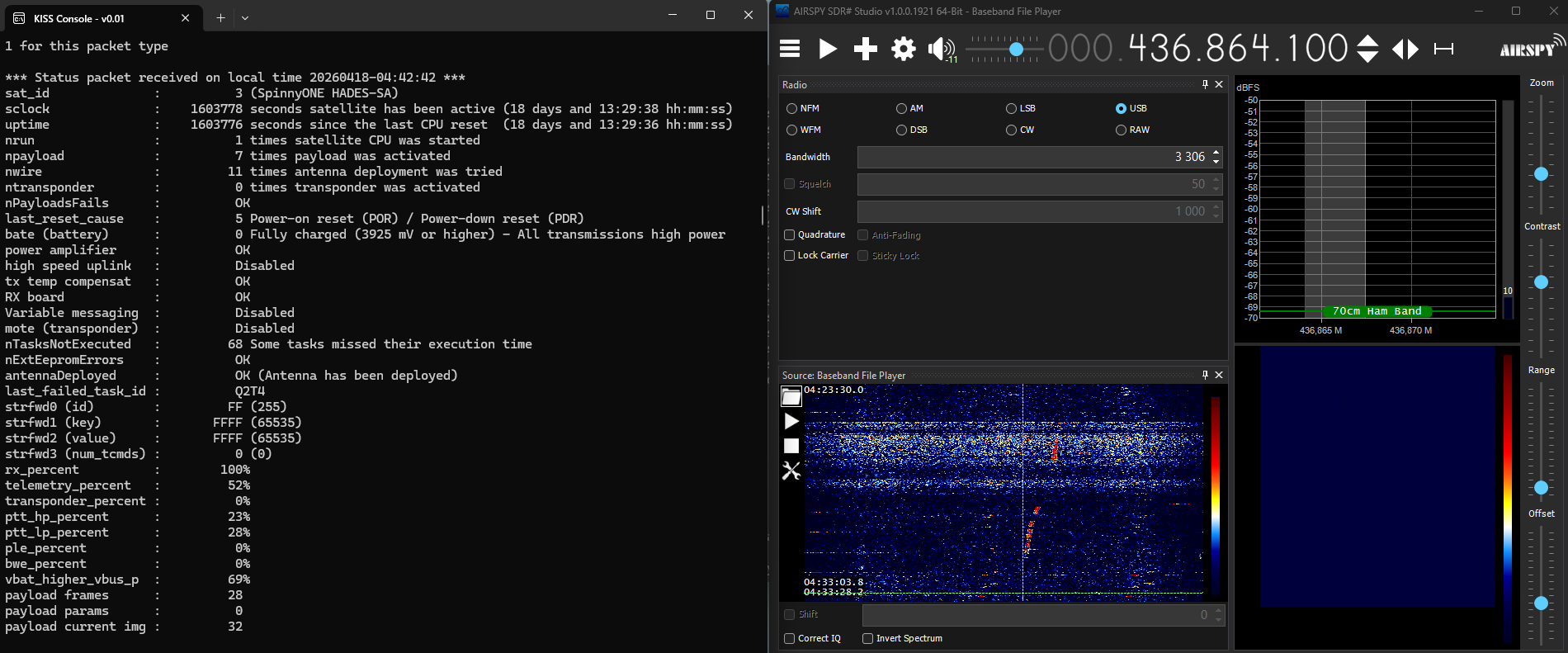The image size is (1568, 653).
Task: Mute audio with the speaker icon
Action: [x=939, y=49]
